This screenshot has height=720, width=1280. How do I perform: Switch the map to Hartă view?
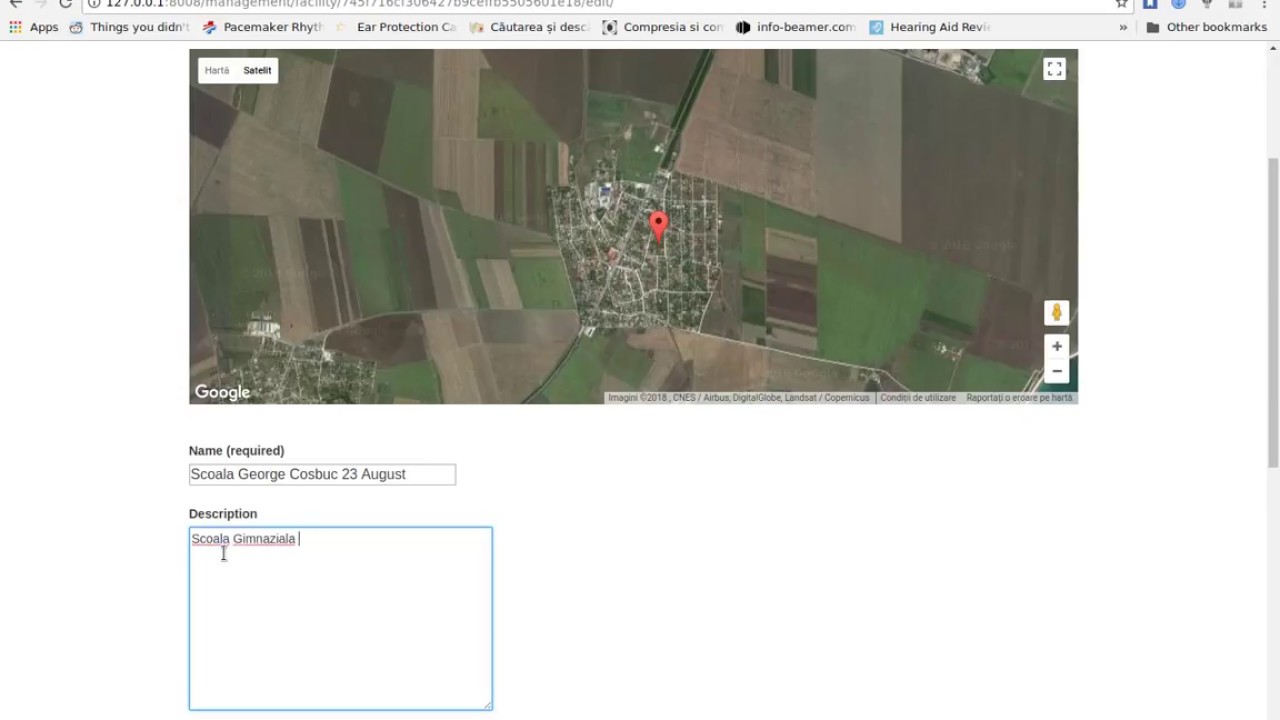217,71
